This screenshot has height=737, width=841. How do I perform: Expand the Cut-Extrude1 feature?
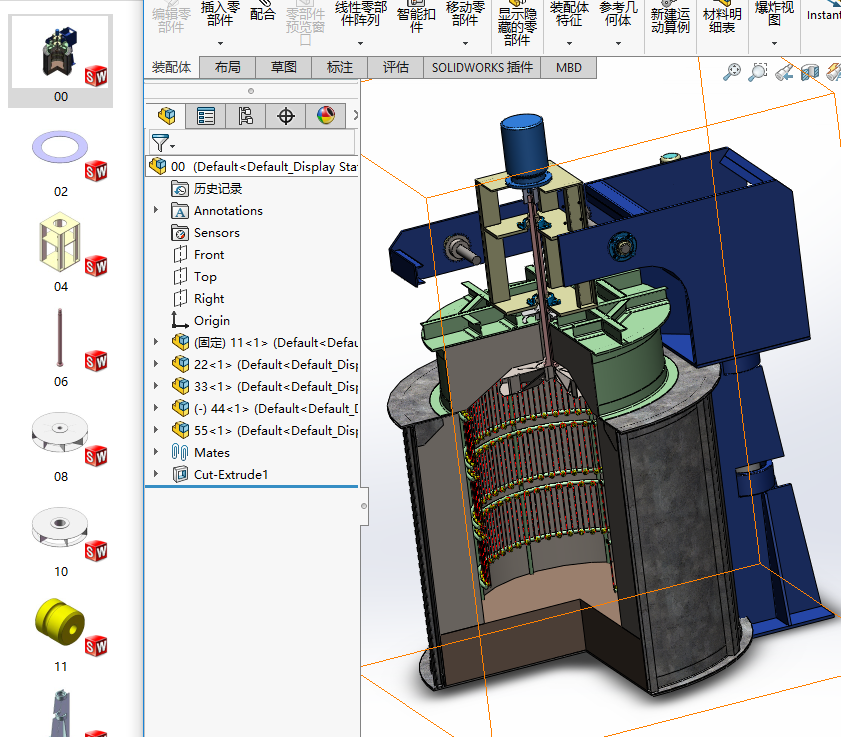(x=156, y=475)
